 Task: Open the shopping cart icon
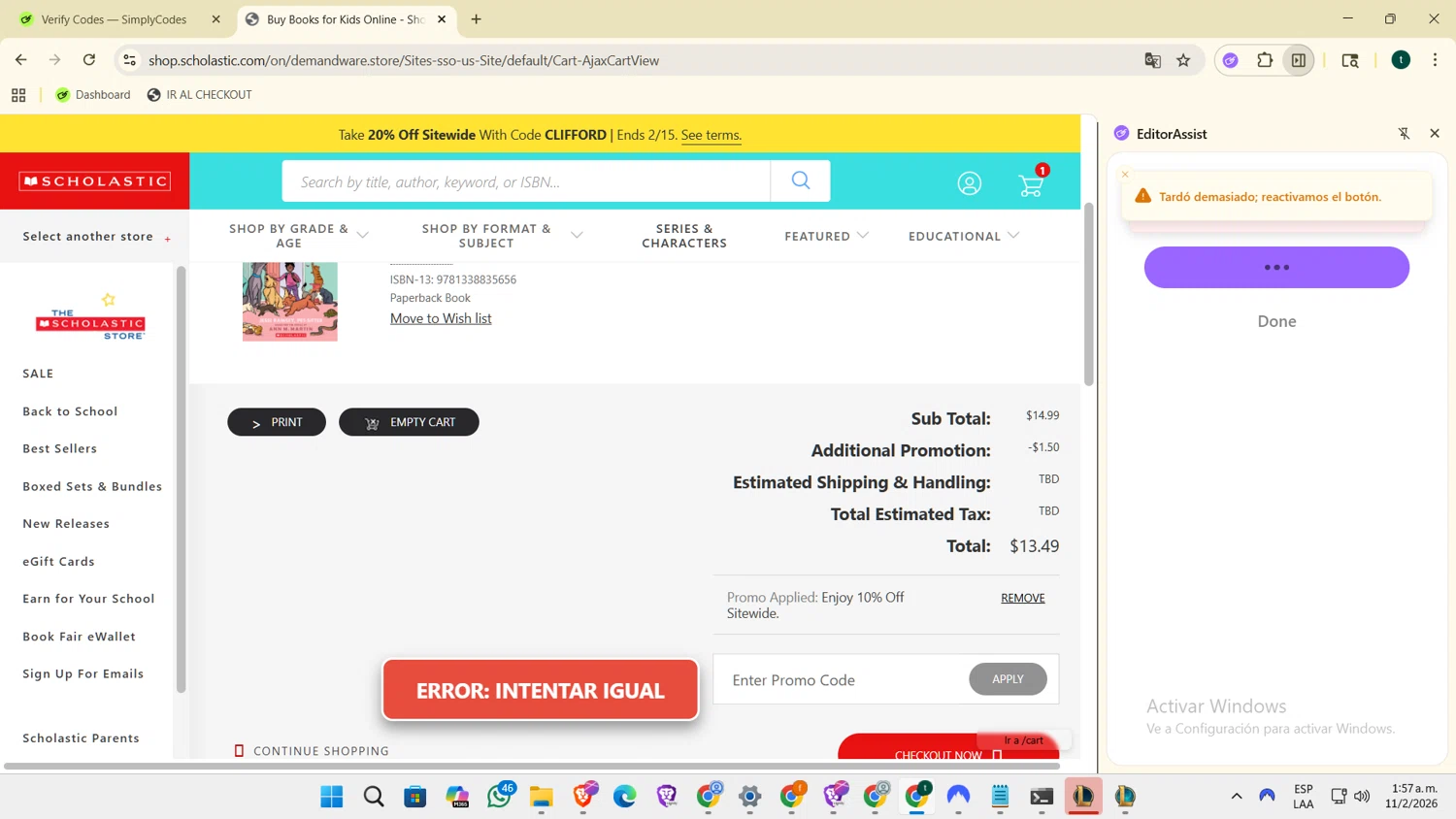pyautogui.click(x=1031, y=183)
